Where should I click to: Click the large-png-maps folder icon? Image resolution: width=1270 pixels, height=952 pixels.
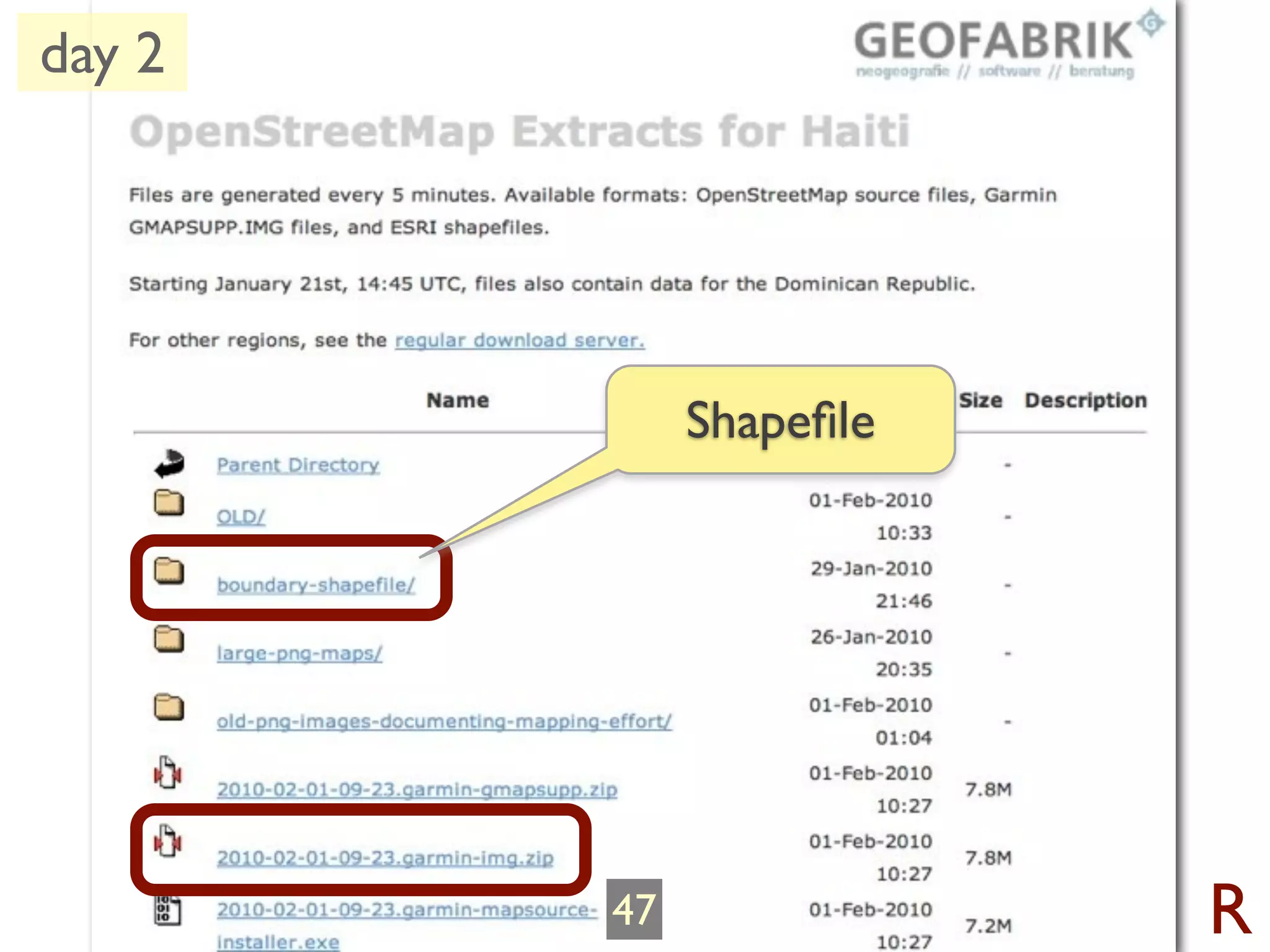tap(169, 639)
